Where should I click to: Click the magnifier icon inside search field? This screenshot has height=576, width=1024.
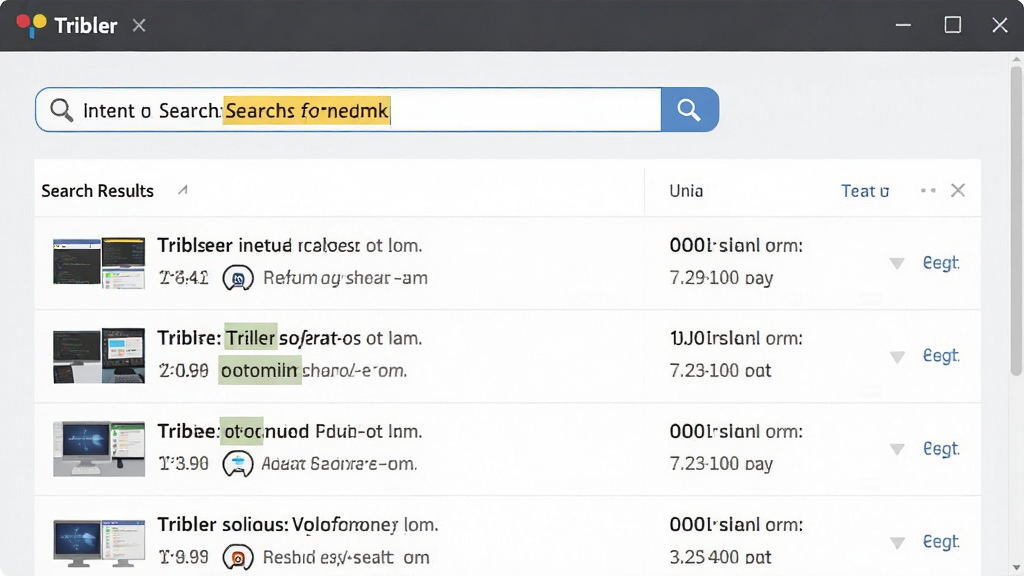click(61, 110)
